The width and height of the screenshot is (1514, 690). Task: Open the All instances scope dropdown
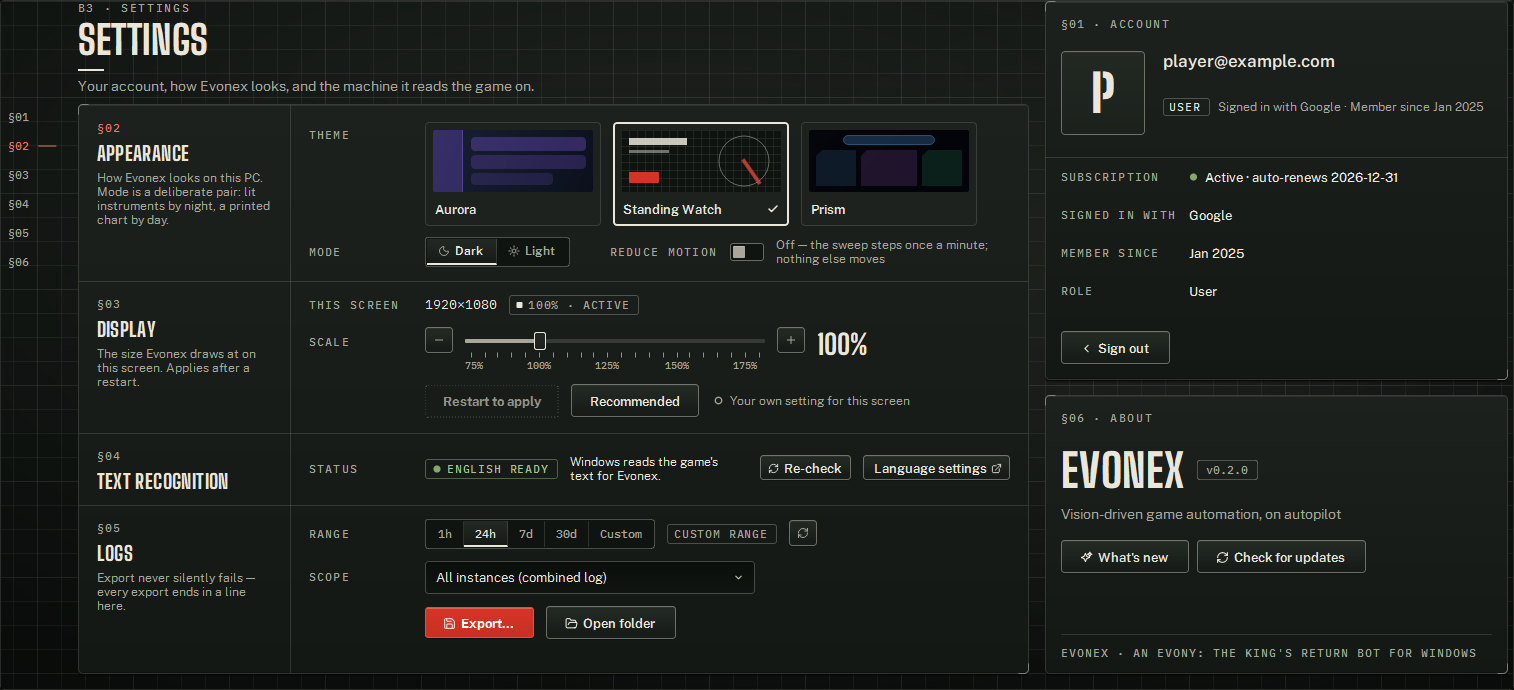click(590, 577)
